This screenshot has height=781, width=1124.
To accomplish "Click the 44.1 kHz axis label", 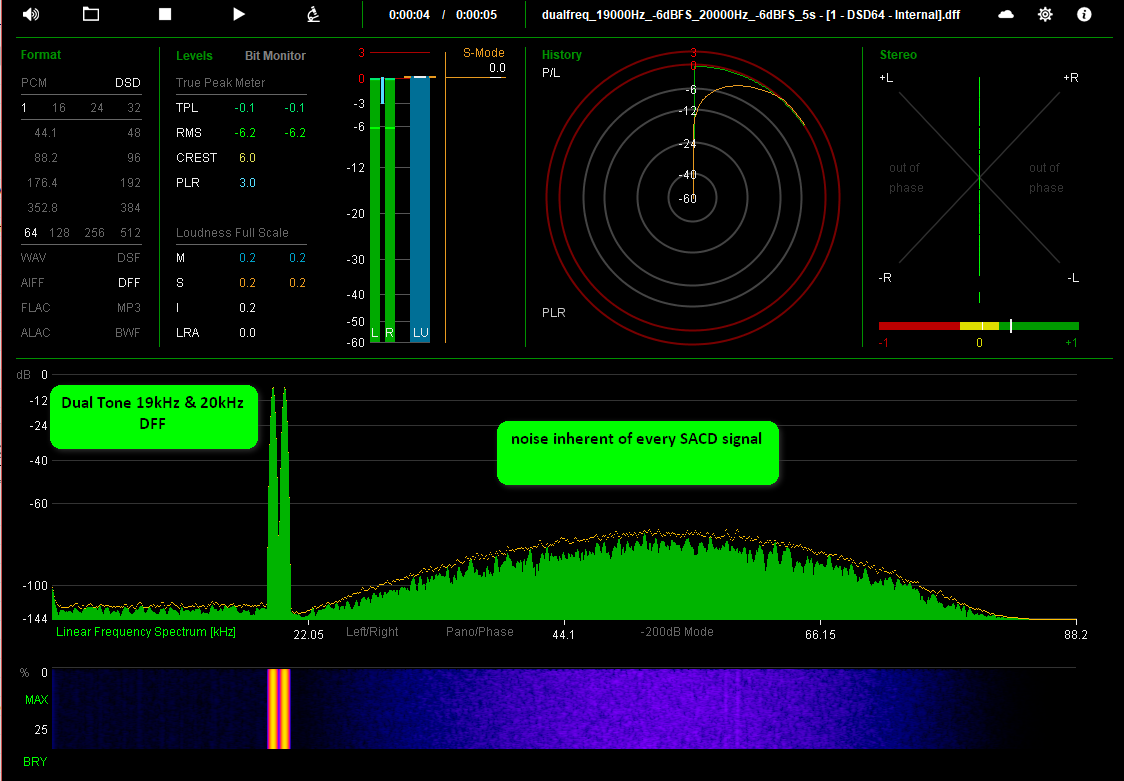I will (x=563, y=634).
